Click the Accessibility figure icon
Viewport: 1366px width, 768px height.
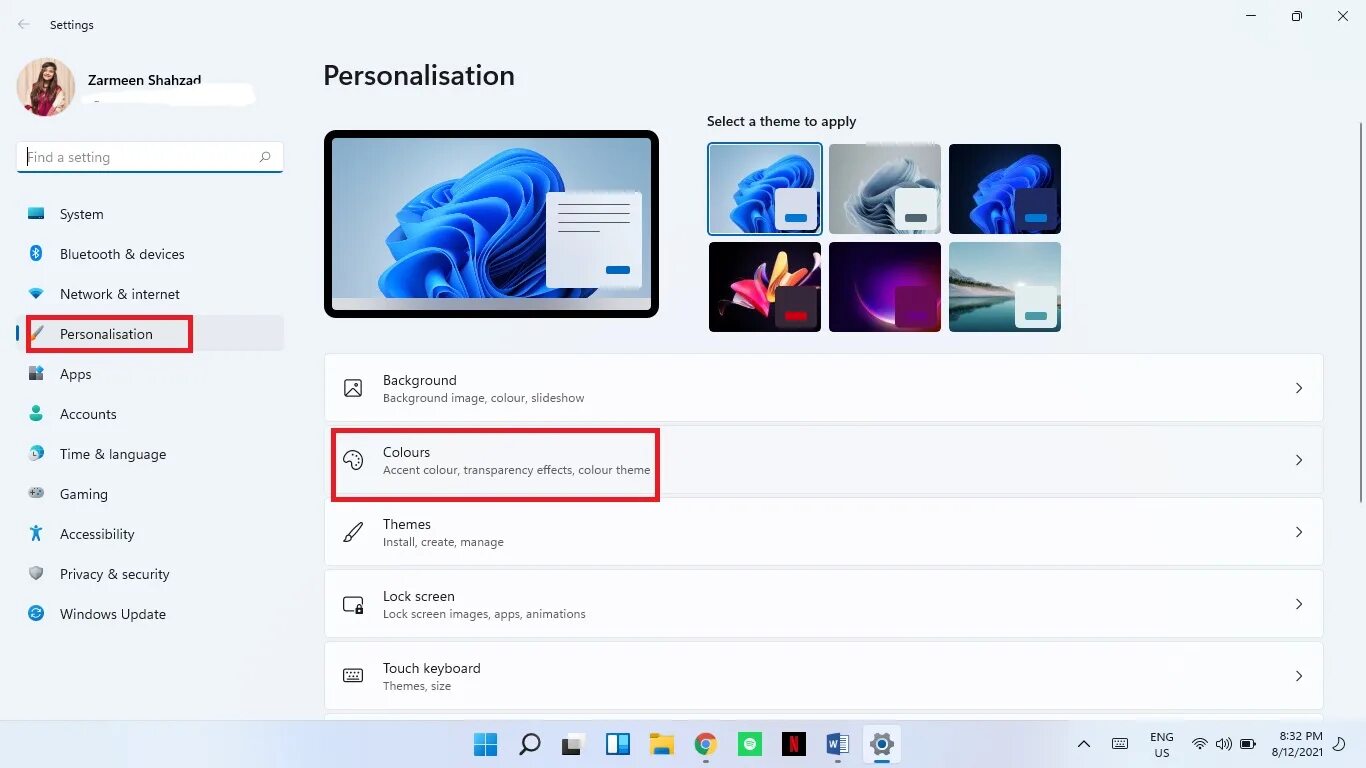point(36,534)
